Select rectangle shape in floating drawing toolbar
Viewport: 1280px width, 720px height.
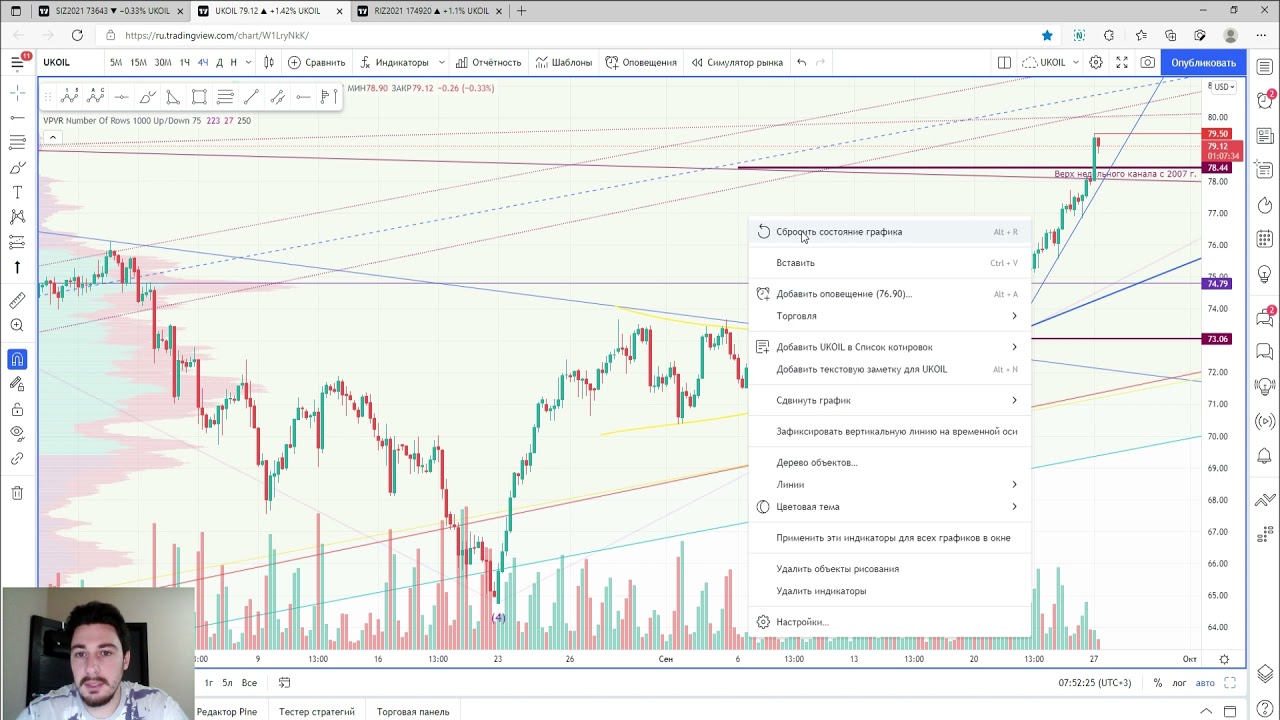pyautogui.click(x=199, y=97)
